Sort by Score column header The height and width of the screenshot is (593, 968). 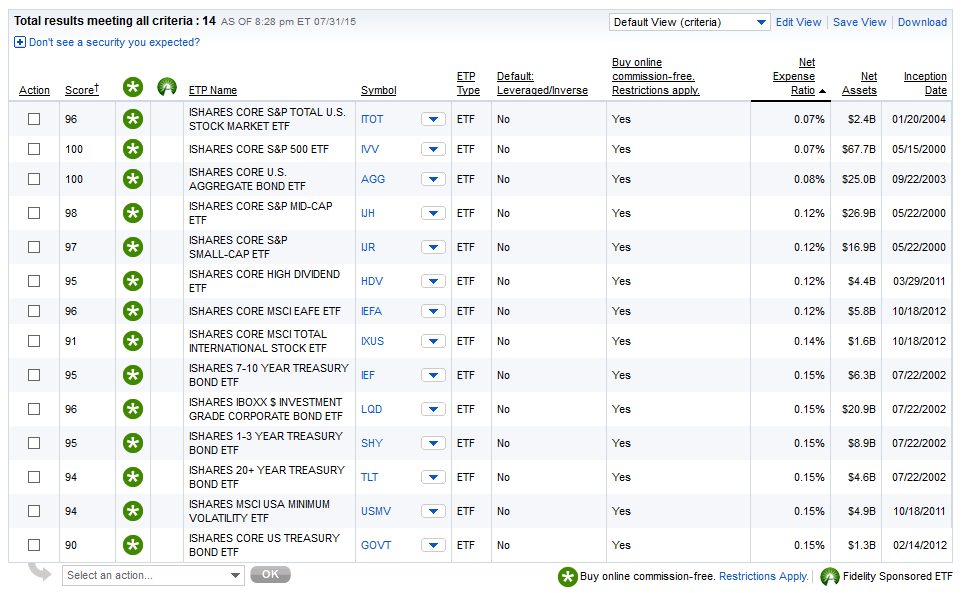tap(81, 90)
